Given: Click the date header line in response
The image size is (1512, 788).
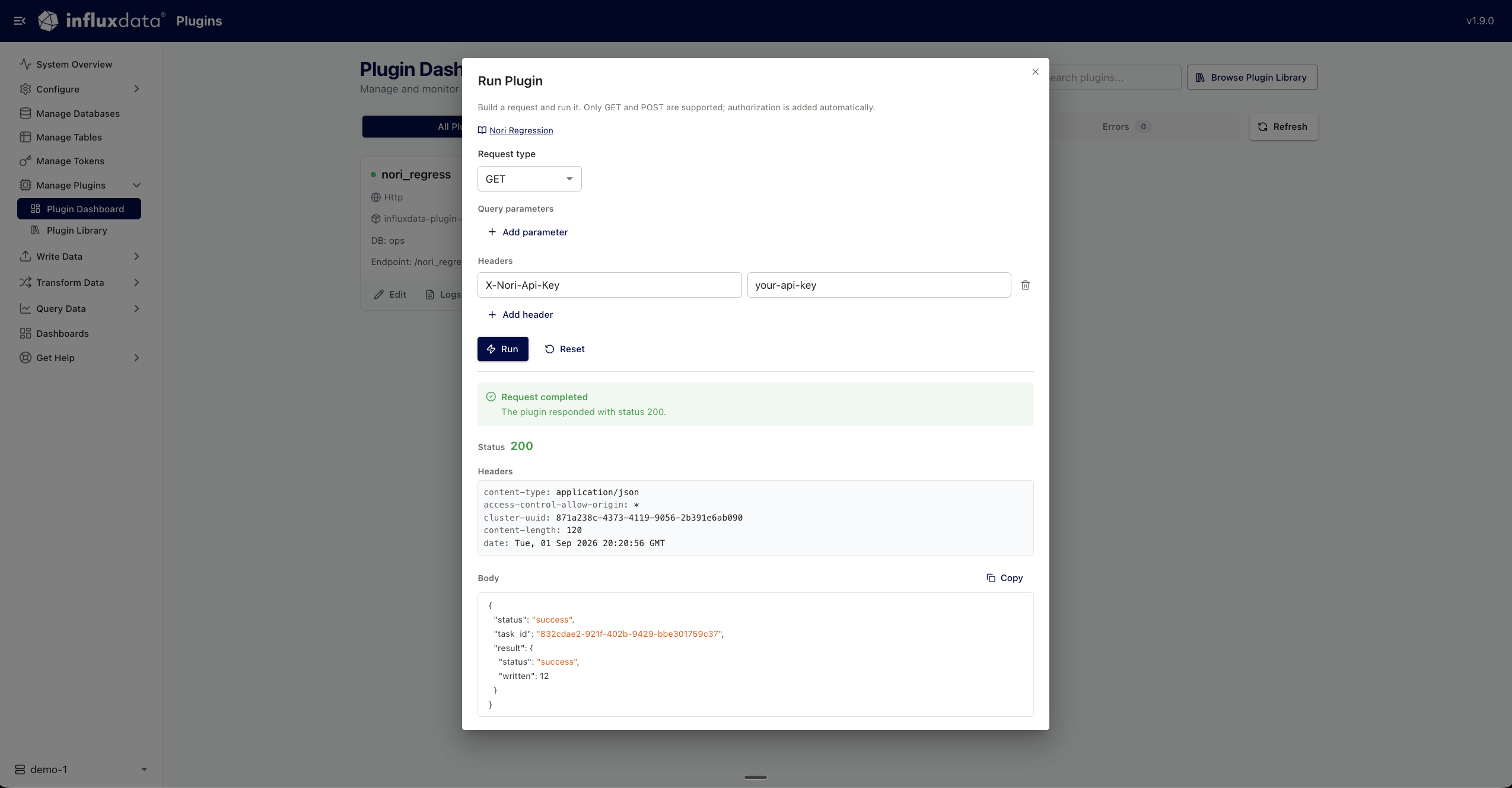Looking at the screenshot, I should pos(574,543).
